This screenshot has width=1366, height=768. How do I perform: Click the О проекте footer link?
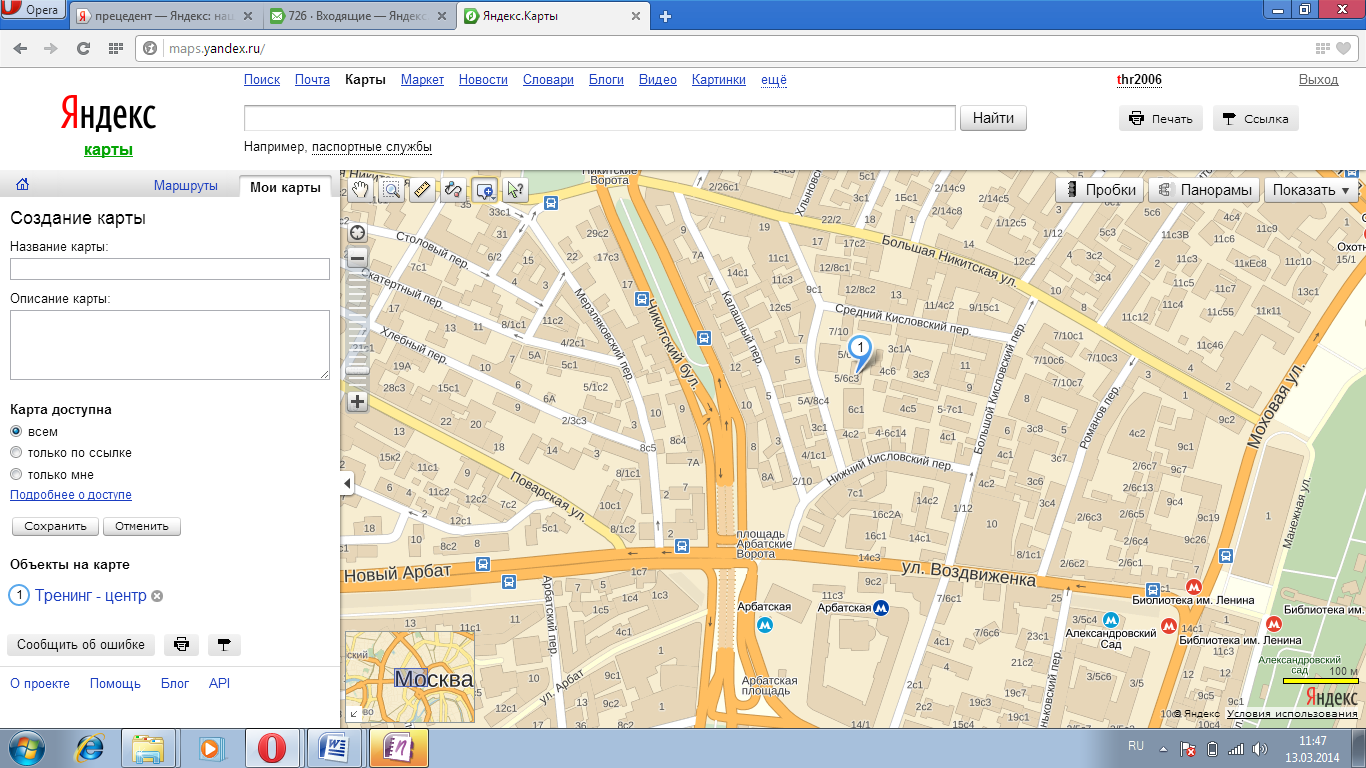click(x=40, y=684)
